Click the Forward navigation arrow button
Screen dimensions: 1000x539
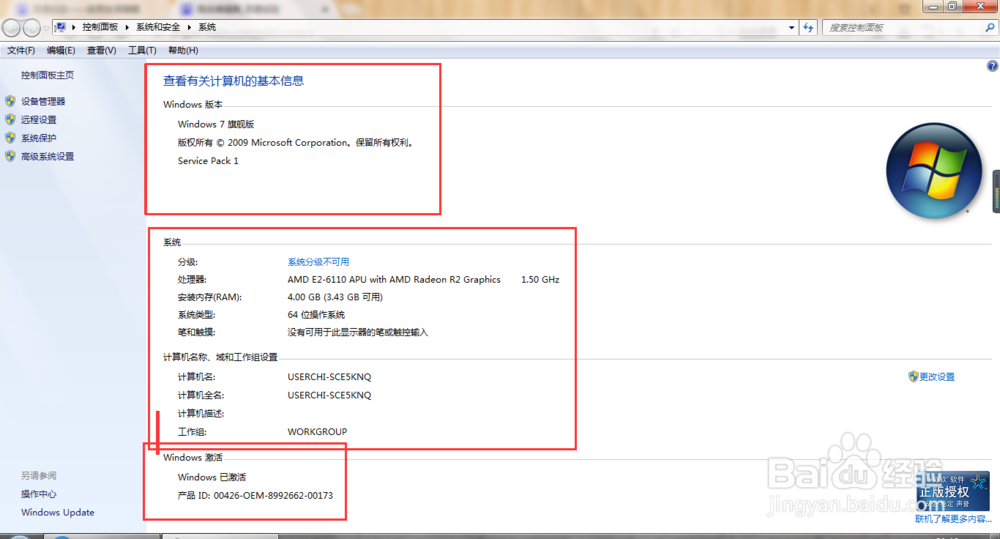32,27
